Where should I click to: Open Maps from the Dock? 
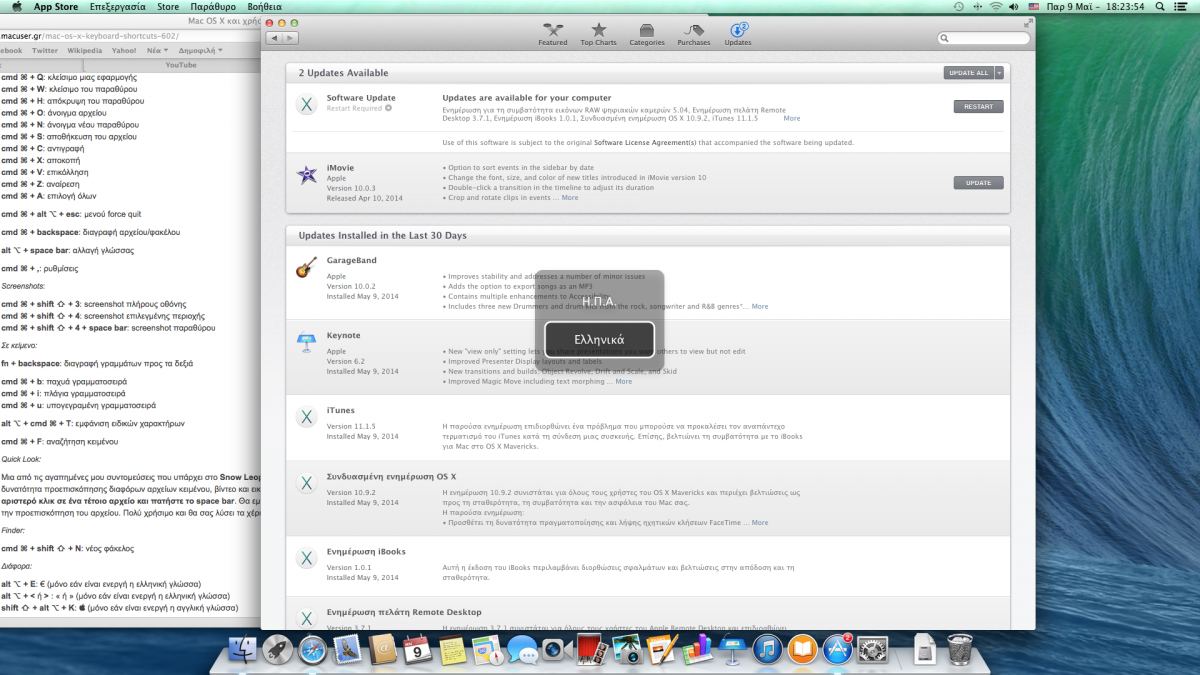pyautogui.click(x=487, y=651)
